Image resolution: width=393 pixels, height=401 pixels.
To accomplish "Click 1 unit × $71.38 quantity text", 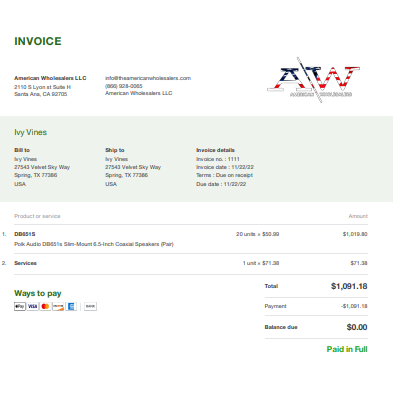I will coord(261,263).
